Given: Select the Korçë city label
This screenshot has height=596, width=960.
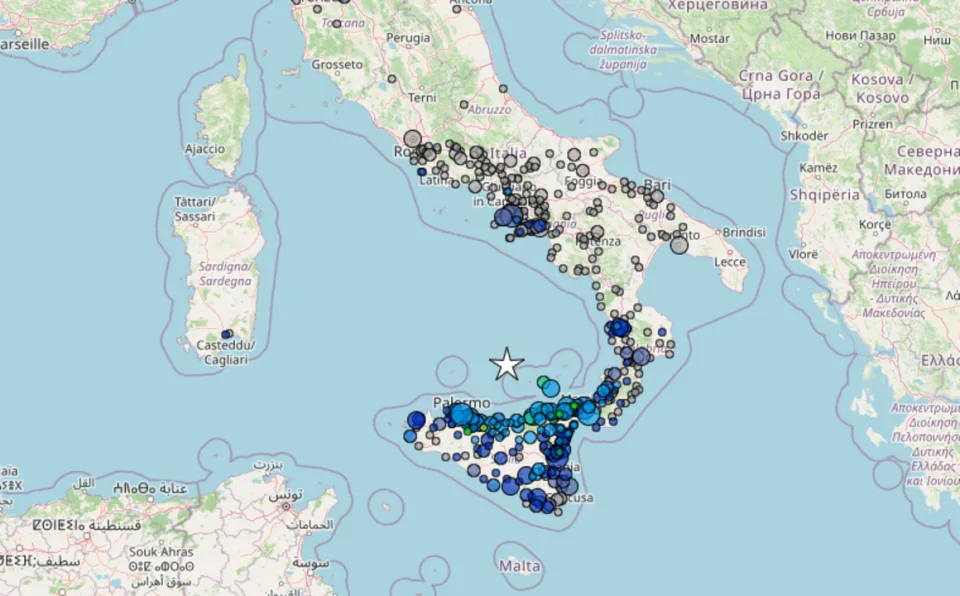Looking at the screenshot, I should (x=874, y=225).
